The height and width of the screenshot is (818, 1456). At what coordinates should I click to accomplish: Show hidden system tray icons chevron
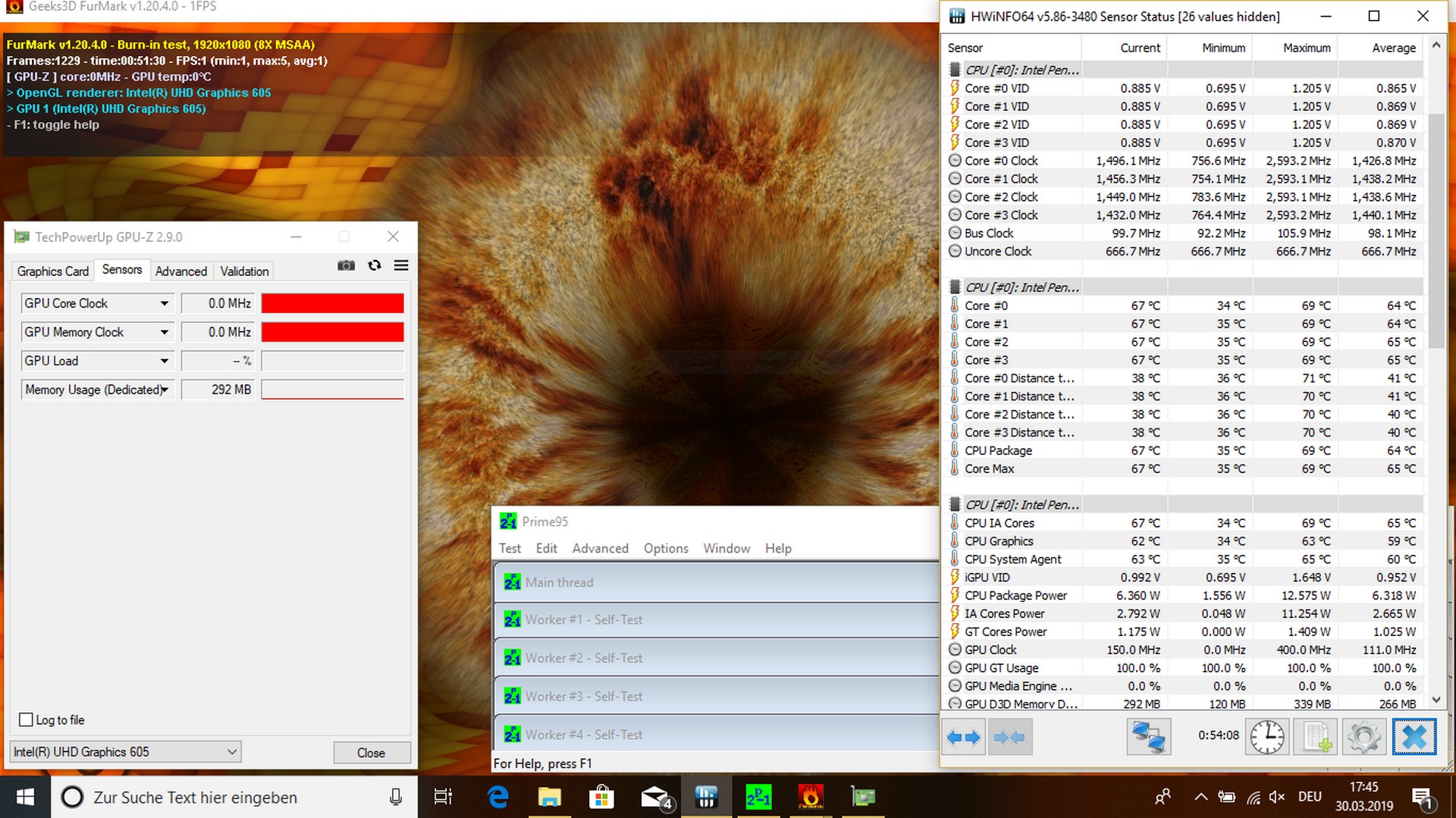coord(1200,797)
